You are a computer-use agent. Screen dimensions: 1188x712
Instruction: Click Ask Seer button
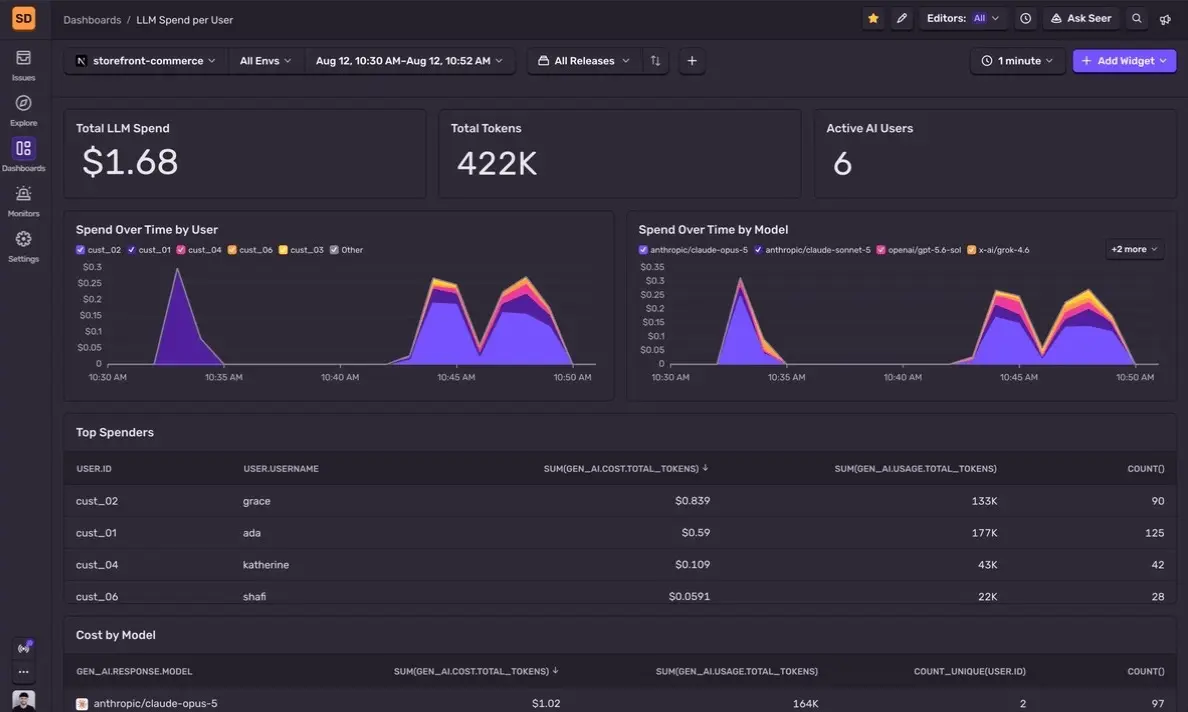coord(1081,18)
